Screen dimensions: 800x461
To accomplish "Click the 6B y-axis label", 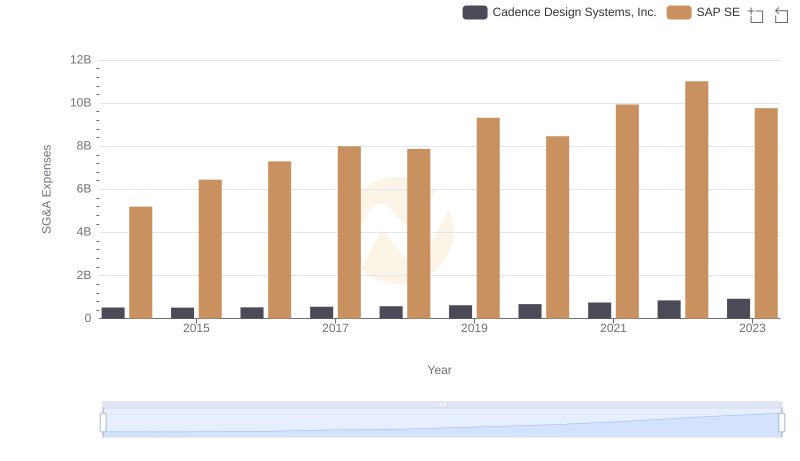I will 84,189.
